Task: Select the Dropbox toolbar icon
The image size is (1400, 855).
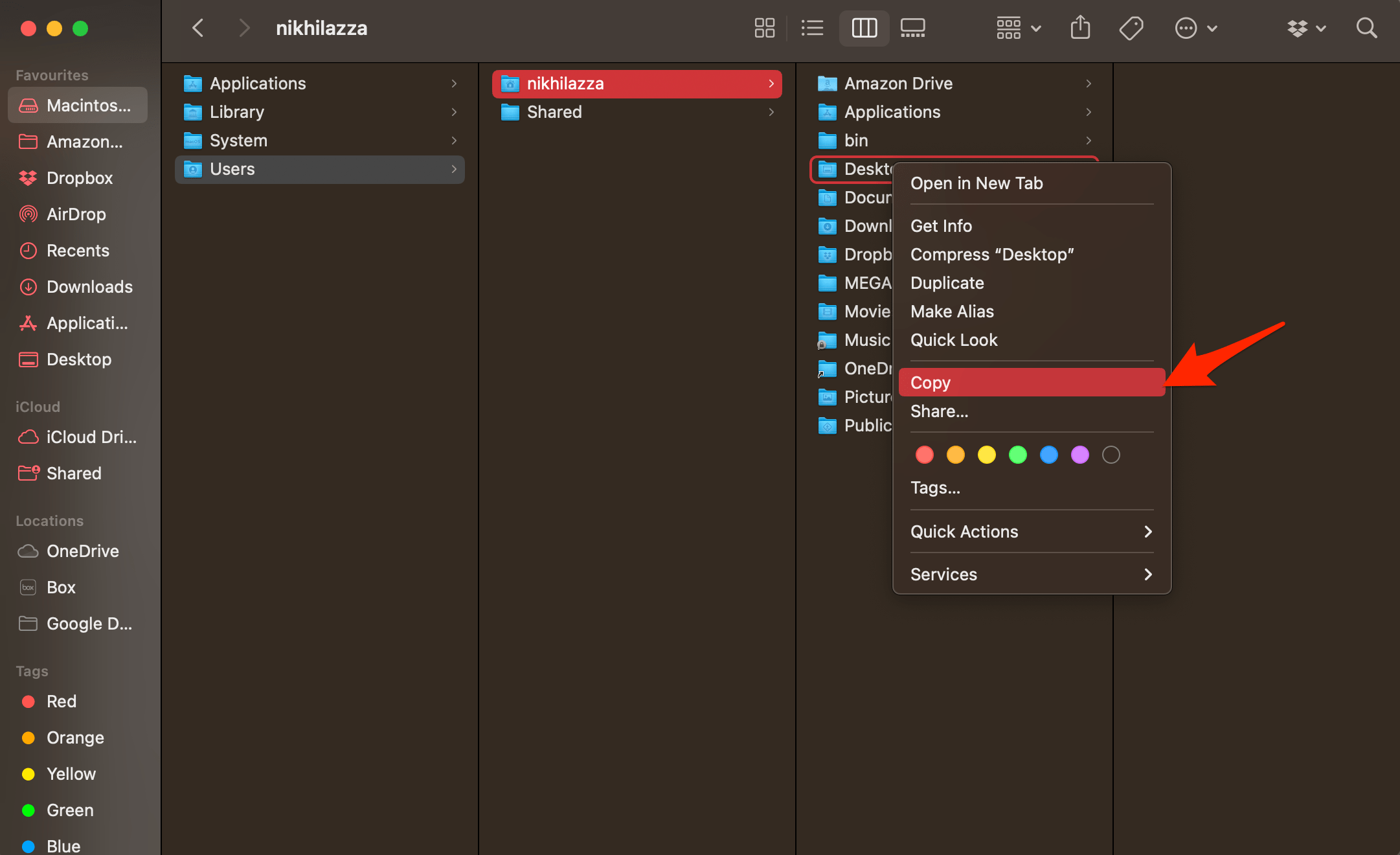Action: pos(1299,28)
